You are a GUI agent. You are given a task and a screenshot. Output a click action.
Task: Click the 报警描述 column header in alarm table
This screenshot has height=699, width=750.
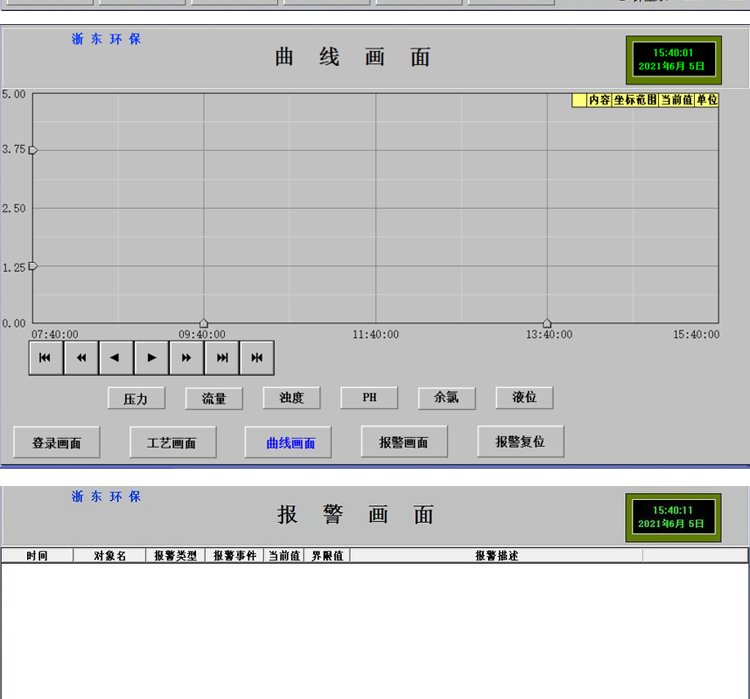click(x=496, y=555)
